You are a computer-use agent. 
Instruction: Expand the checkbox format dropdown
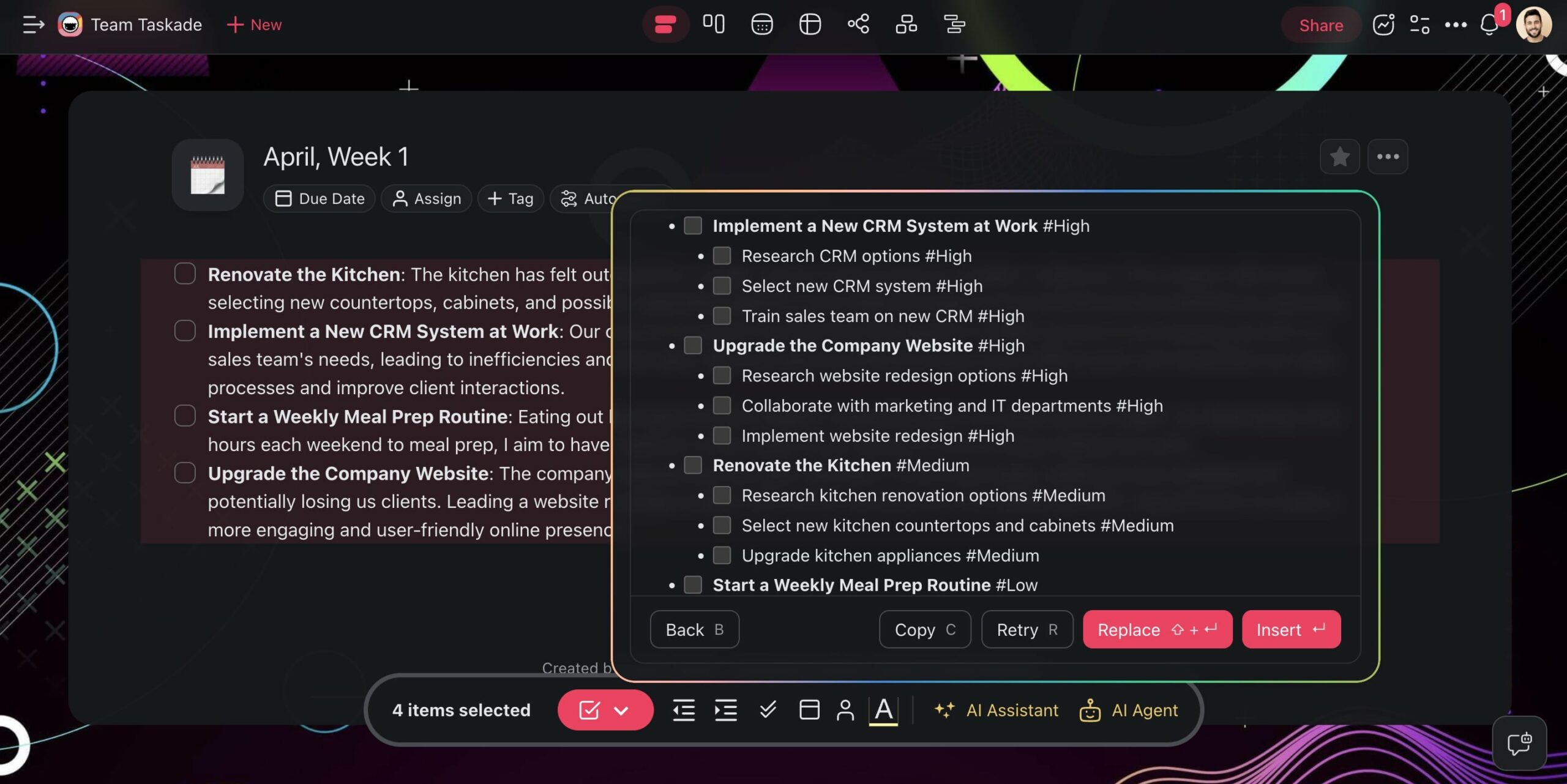point(621,710)
